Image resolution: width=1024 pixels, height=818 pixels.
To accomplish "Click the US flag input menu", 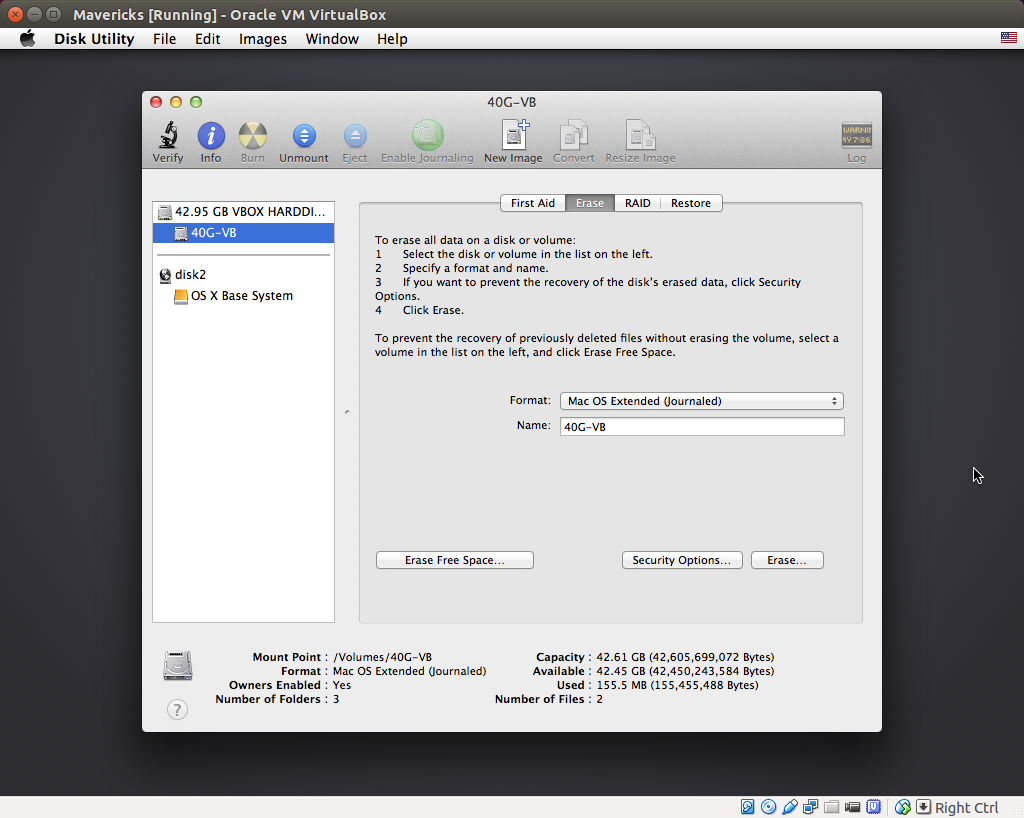I will [1008, 38].
